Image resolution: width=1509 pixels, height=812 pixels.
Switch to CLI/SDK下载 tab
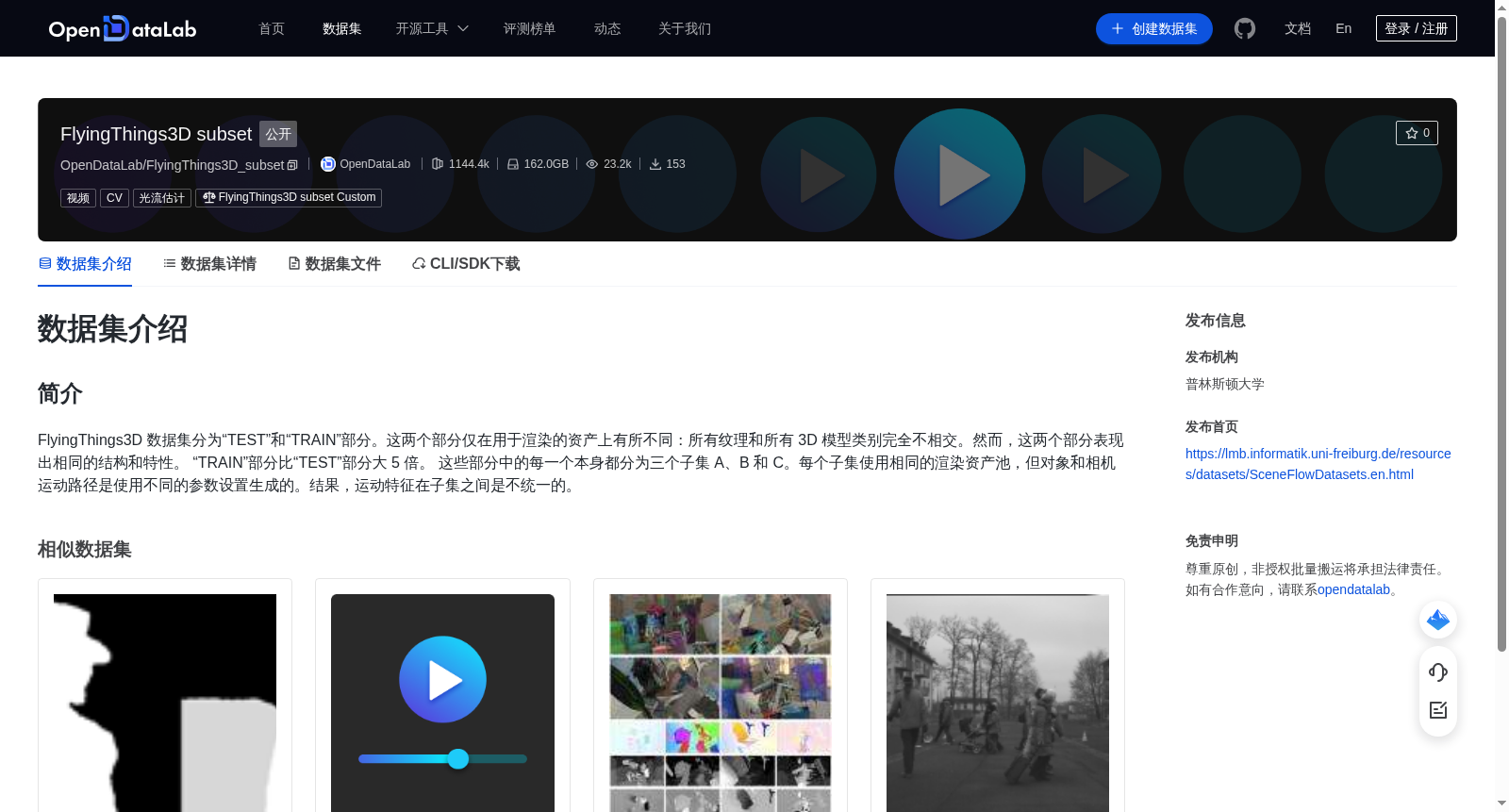pyautogui.click(x=466, y=264)
